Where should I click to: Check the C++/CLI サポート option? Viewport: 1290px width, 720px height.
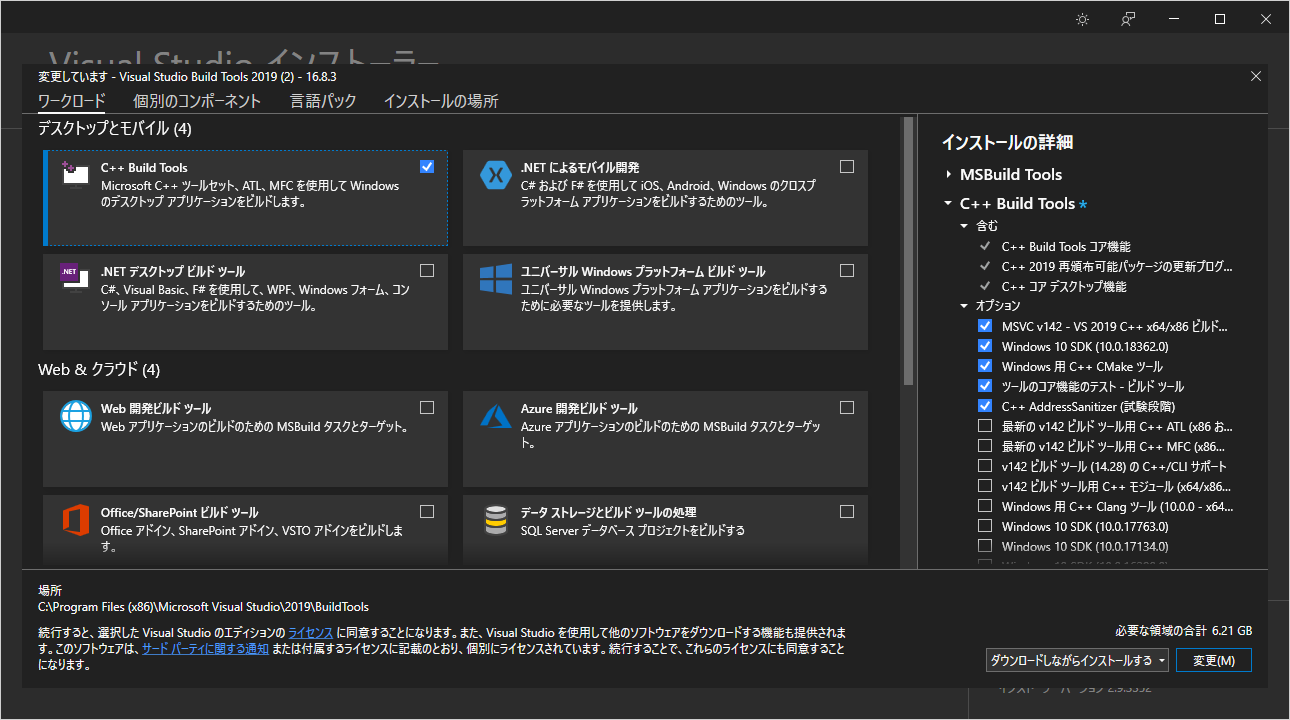985,466
